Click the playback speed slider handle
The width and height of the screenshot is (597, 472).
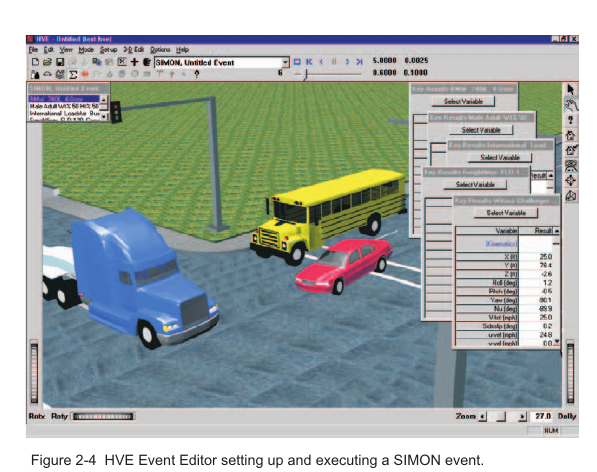click(x=305, y=74)
